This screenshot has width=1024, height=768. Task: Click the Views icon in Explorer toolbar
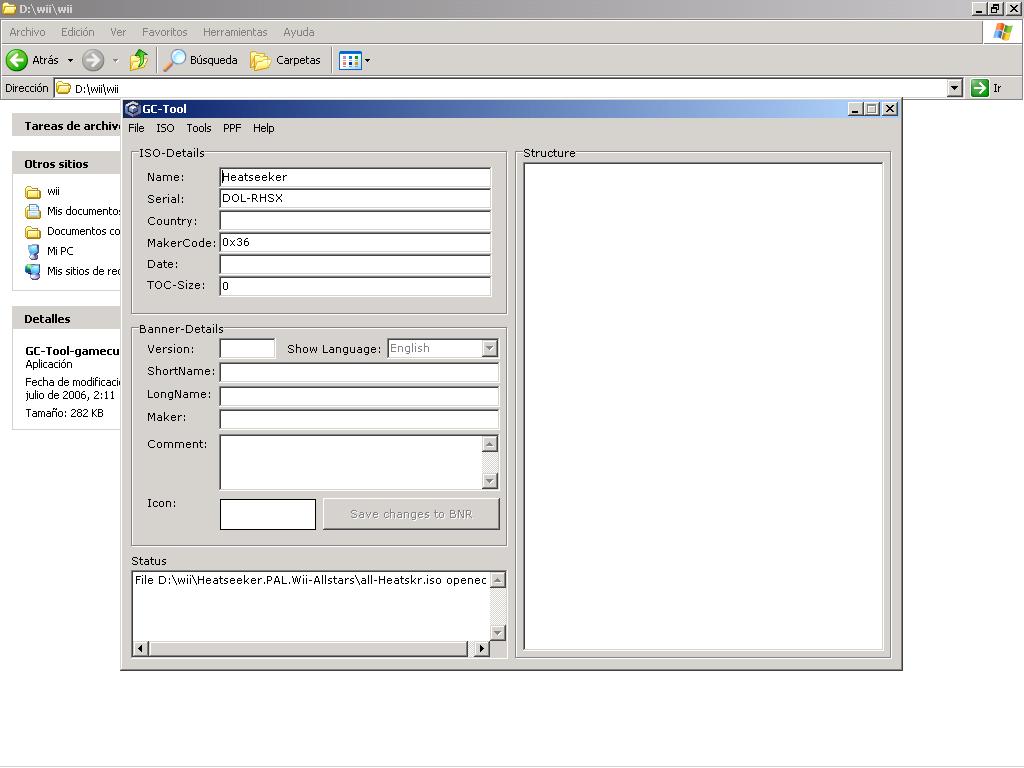point(350,60)
